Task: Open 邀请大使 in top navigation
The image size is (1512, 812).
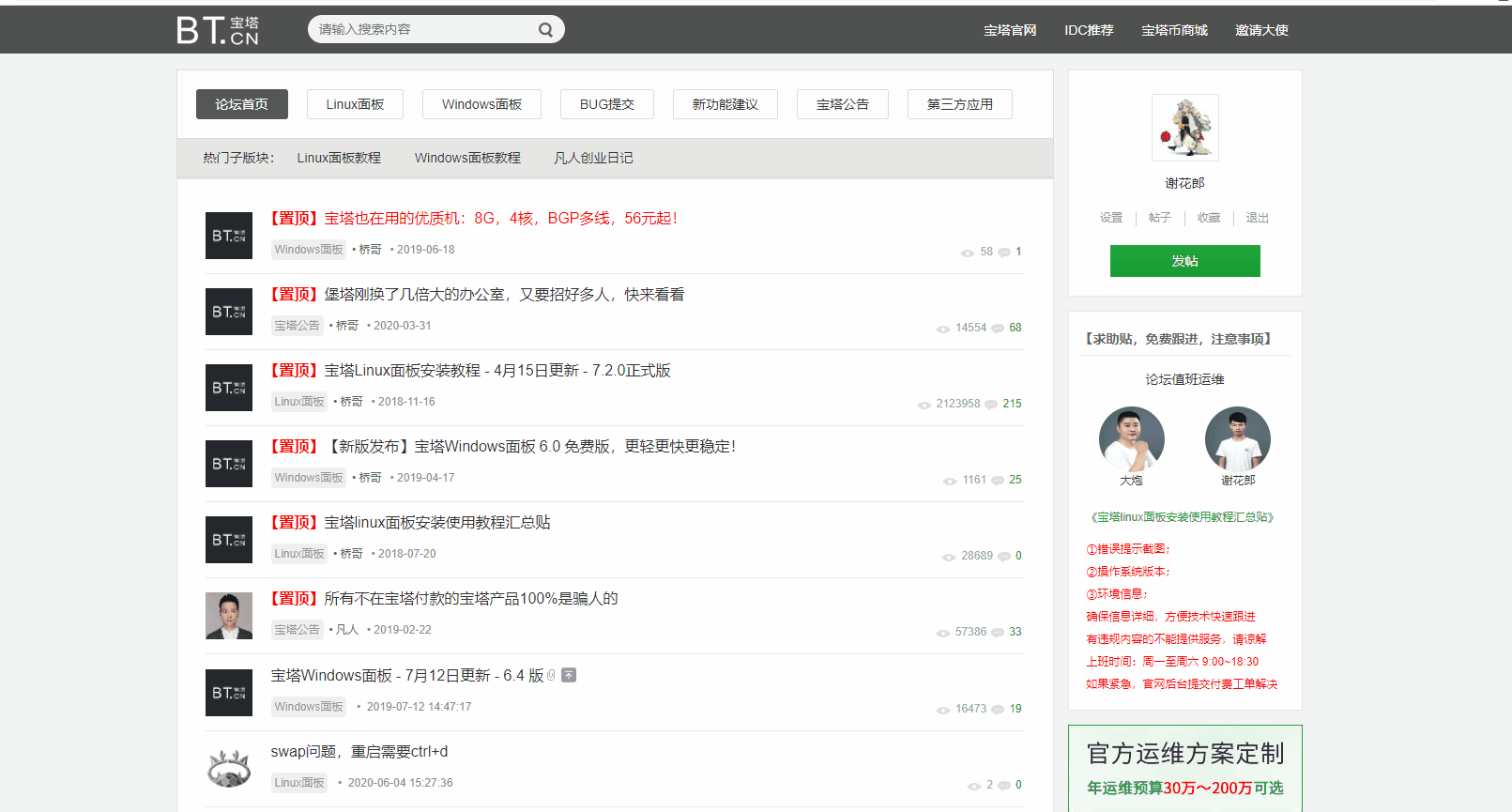Action: 1261,30
